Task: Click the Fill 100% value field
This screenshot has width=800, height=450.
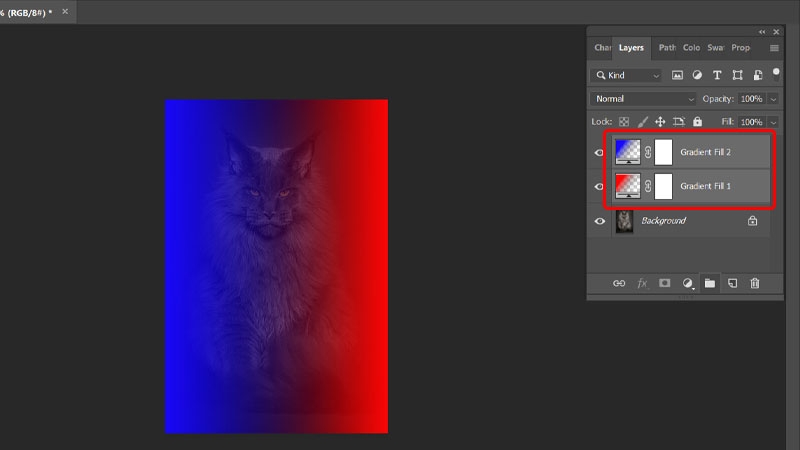Action: (752, 122)
